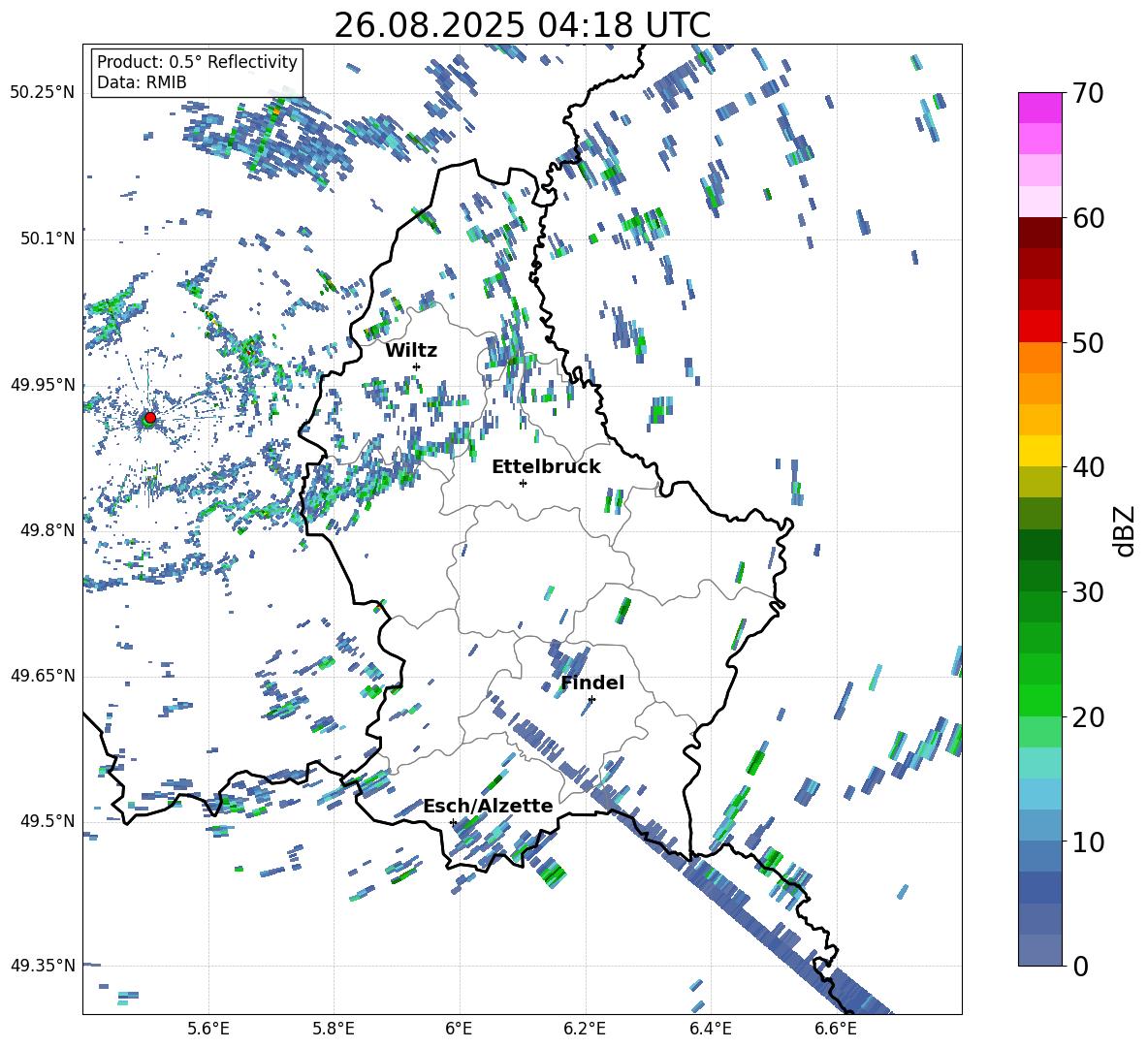Click the 5.6°E longitude label
This screenshot has height=1048, width=1148.
[208, 1030]
